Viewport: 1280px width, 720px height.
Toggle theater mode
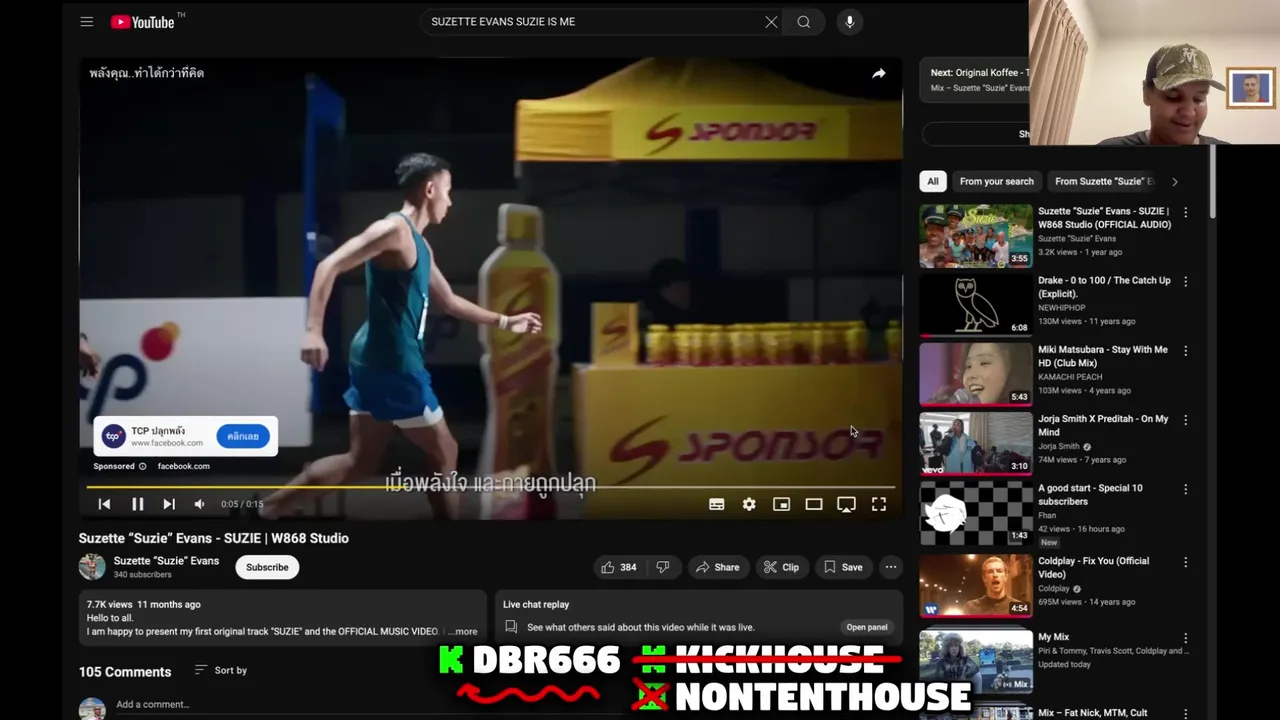(814, 504)
